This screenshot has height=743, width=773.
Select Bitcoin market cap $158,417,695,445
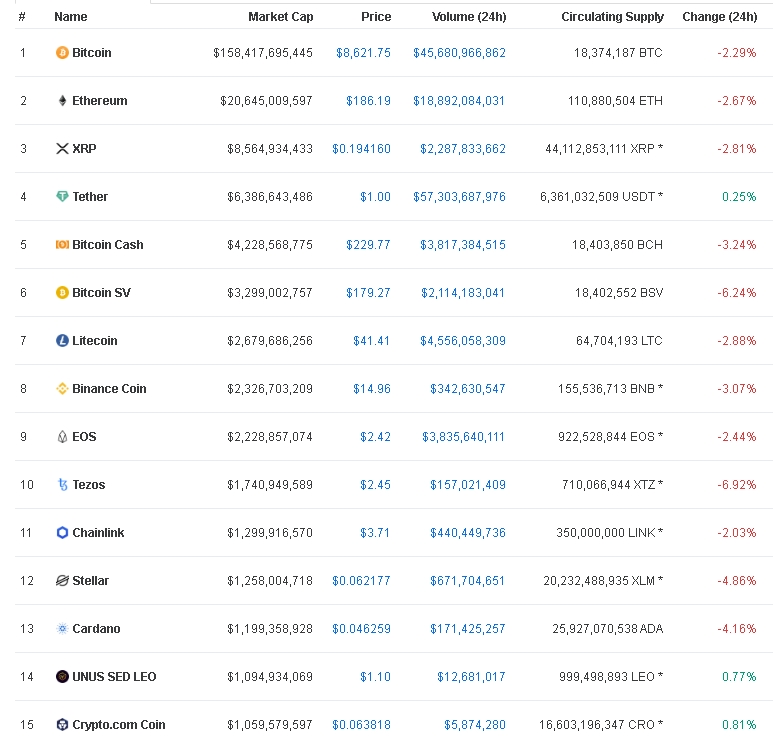[263, 52]
